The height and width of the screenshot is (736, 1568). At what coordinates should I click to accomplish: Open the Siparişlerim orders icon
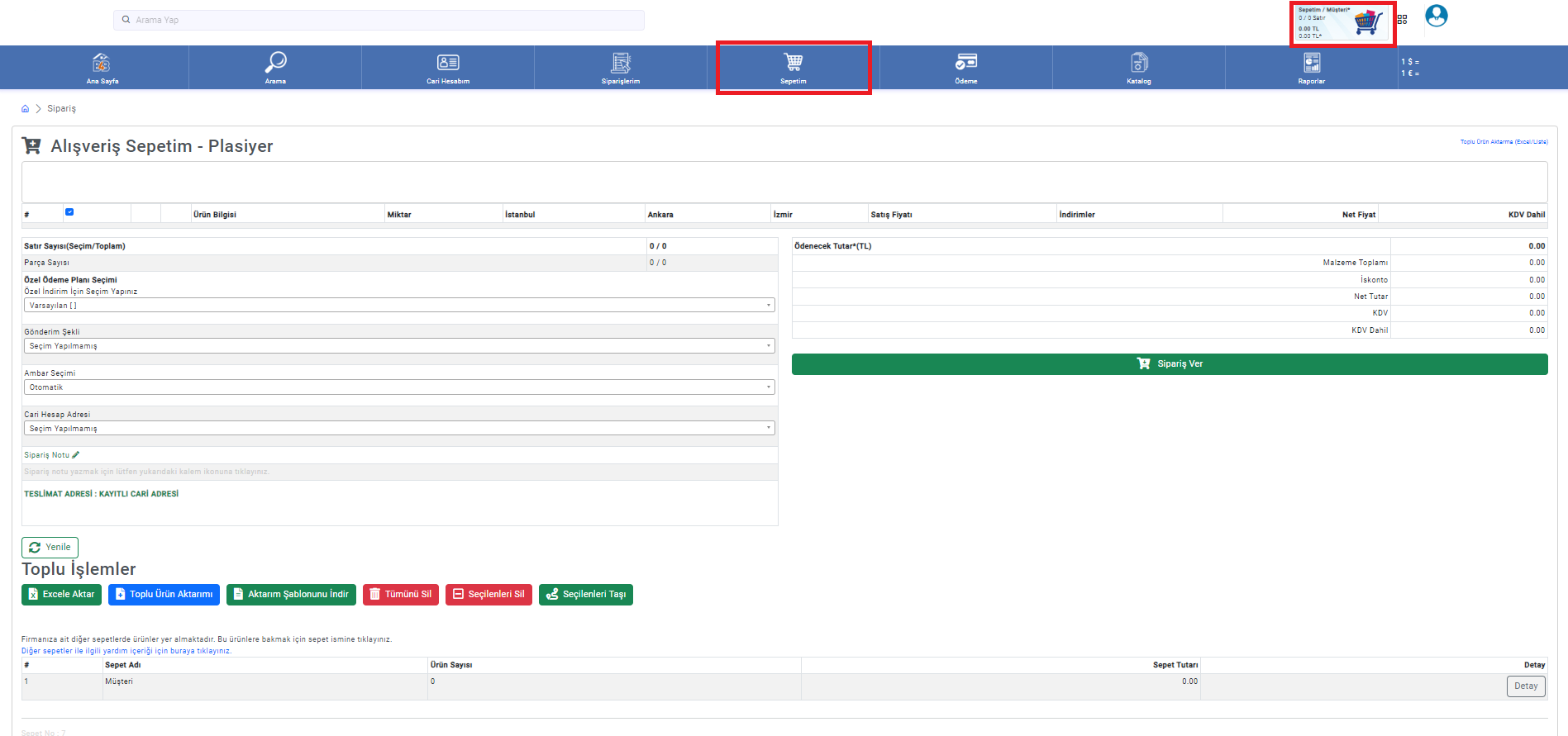click(621, 63)
